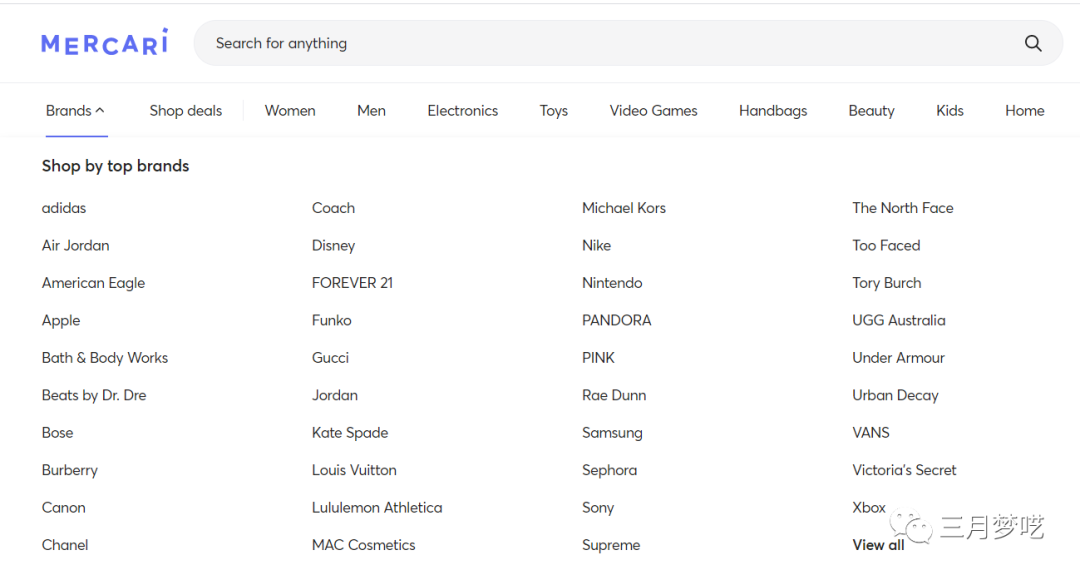
Task: Select the Louis Vuitton brand
Action: pos(354,470)
